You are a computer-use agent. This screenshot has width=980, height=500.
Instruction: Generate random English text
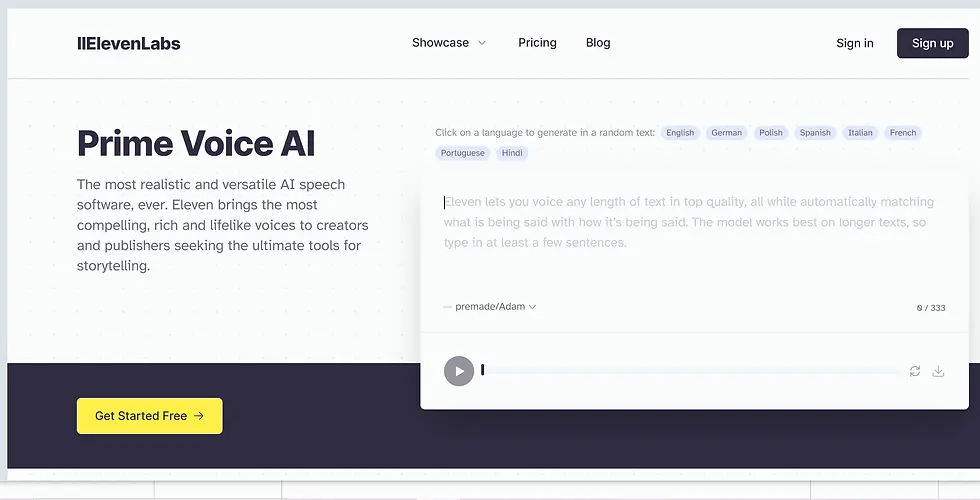[680, 132]
